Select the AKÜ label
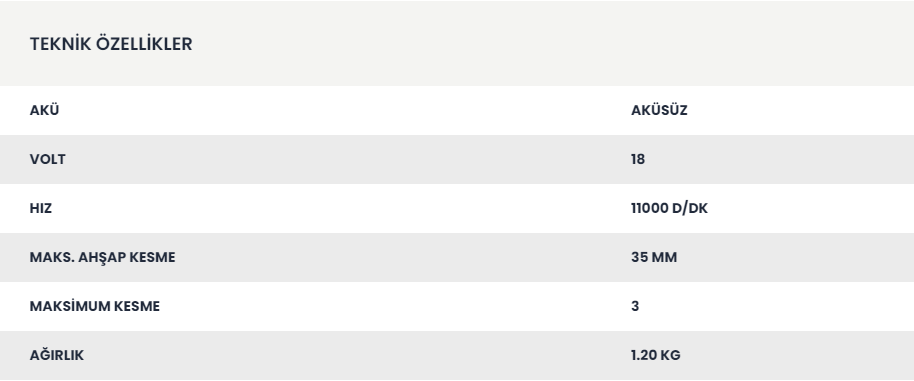The image size is (914, 381). click(x=44, y=110)
